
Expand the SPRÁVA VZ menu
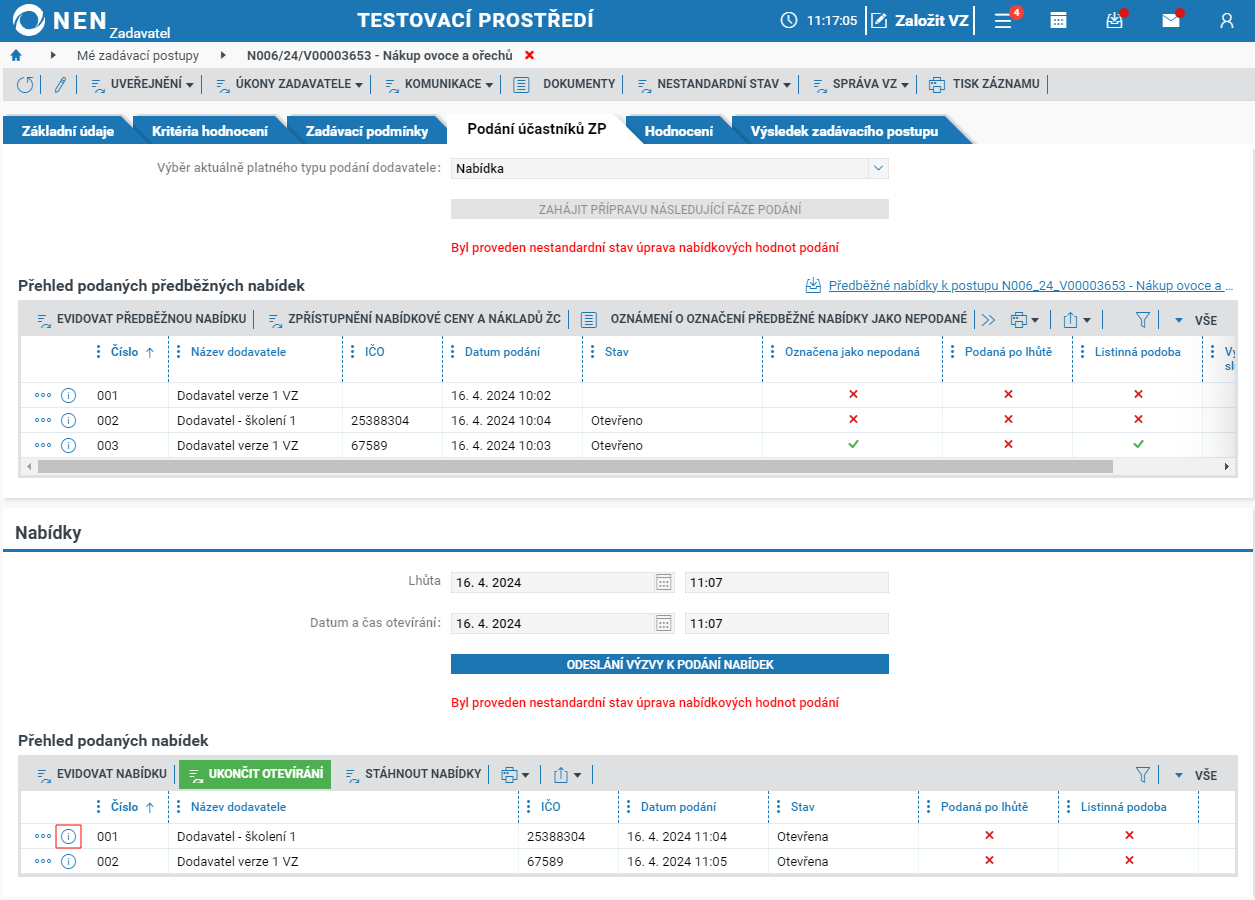point(860,85)
